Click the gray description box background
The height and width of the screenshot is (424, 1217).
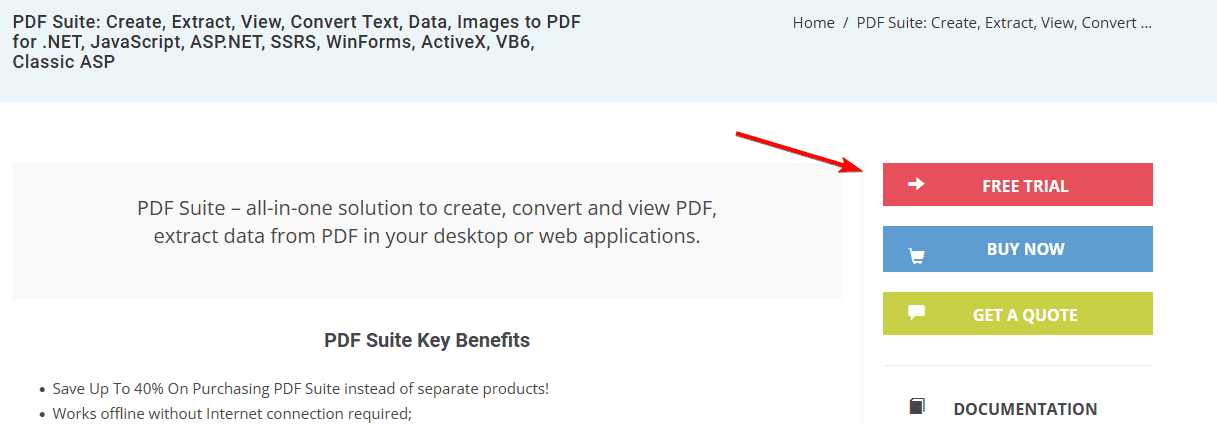[427, 275]
